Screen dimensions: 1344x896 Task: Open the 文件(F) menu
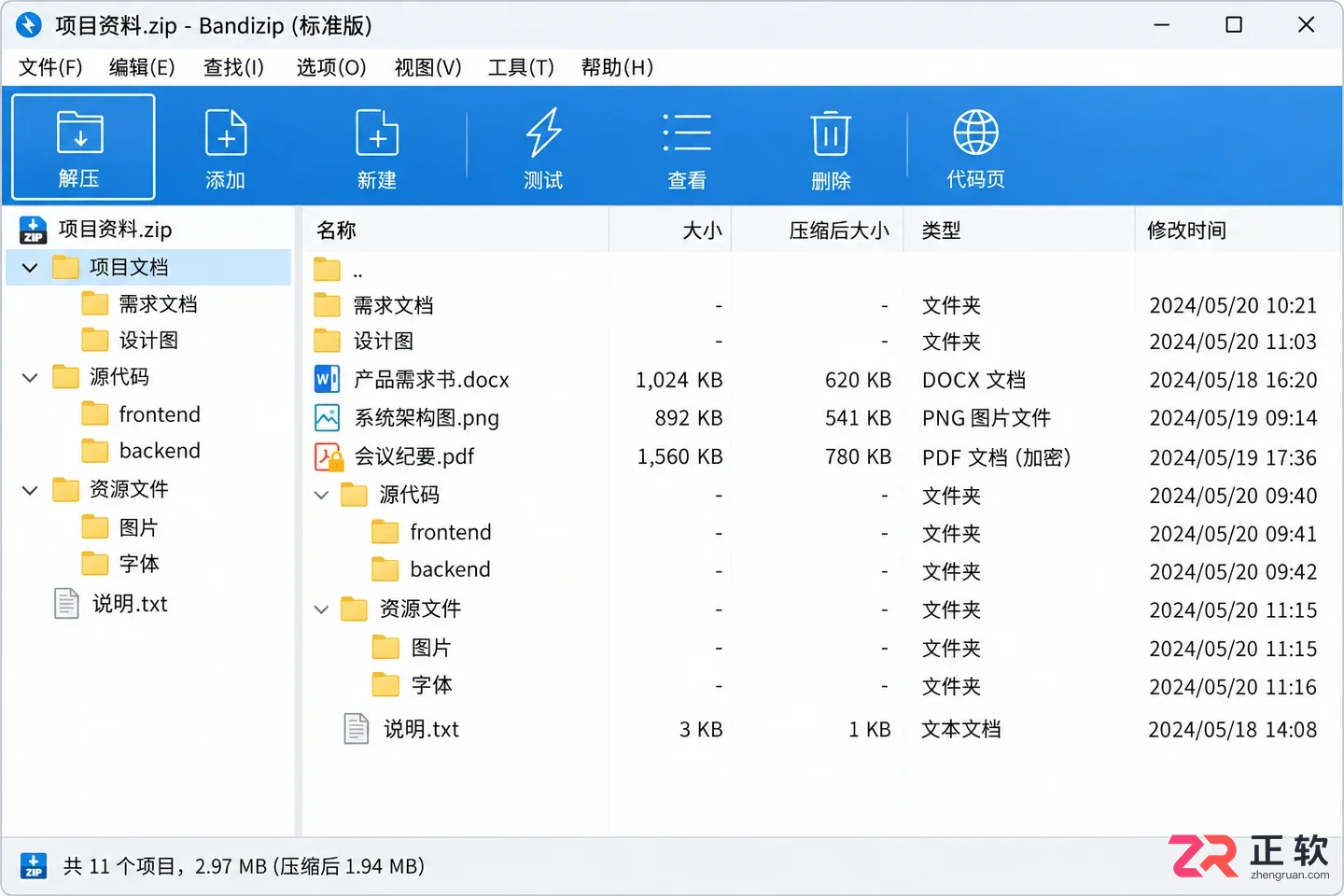coord(50,67)
